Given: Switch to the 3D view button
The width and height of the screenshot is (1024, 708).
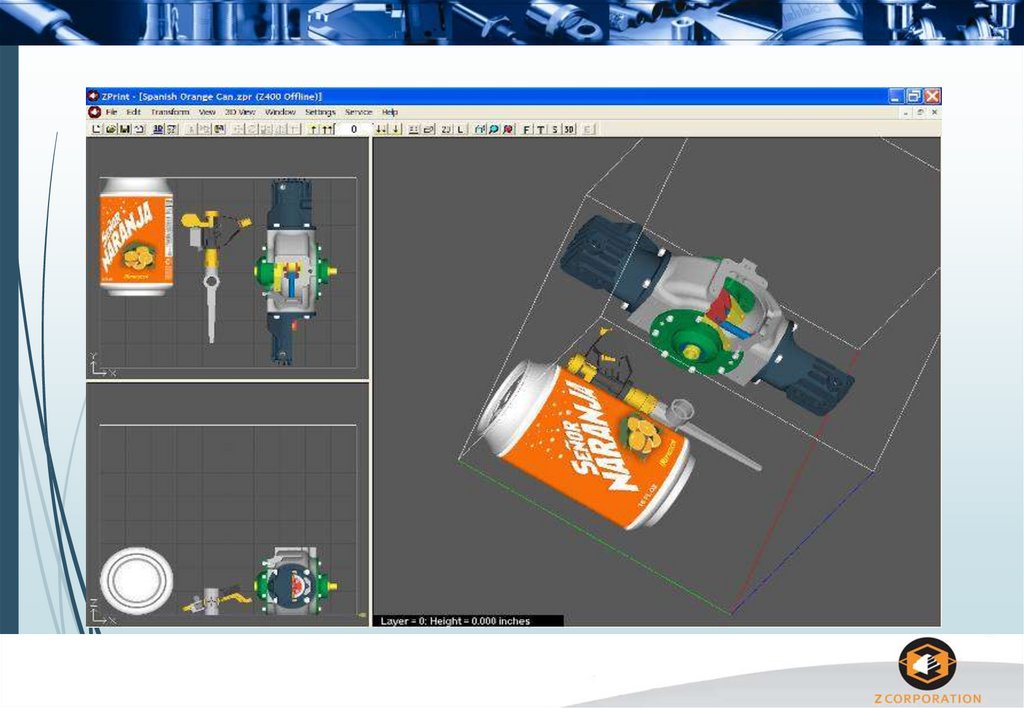Looking at the screenshot, I should 569,129.
